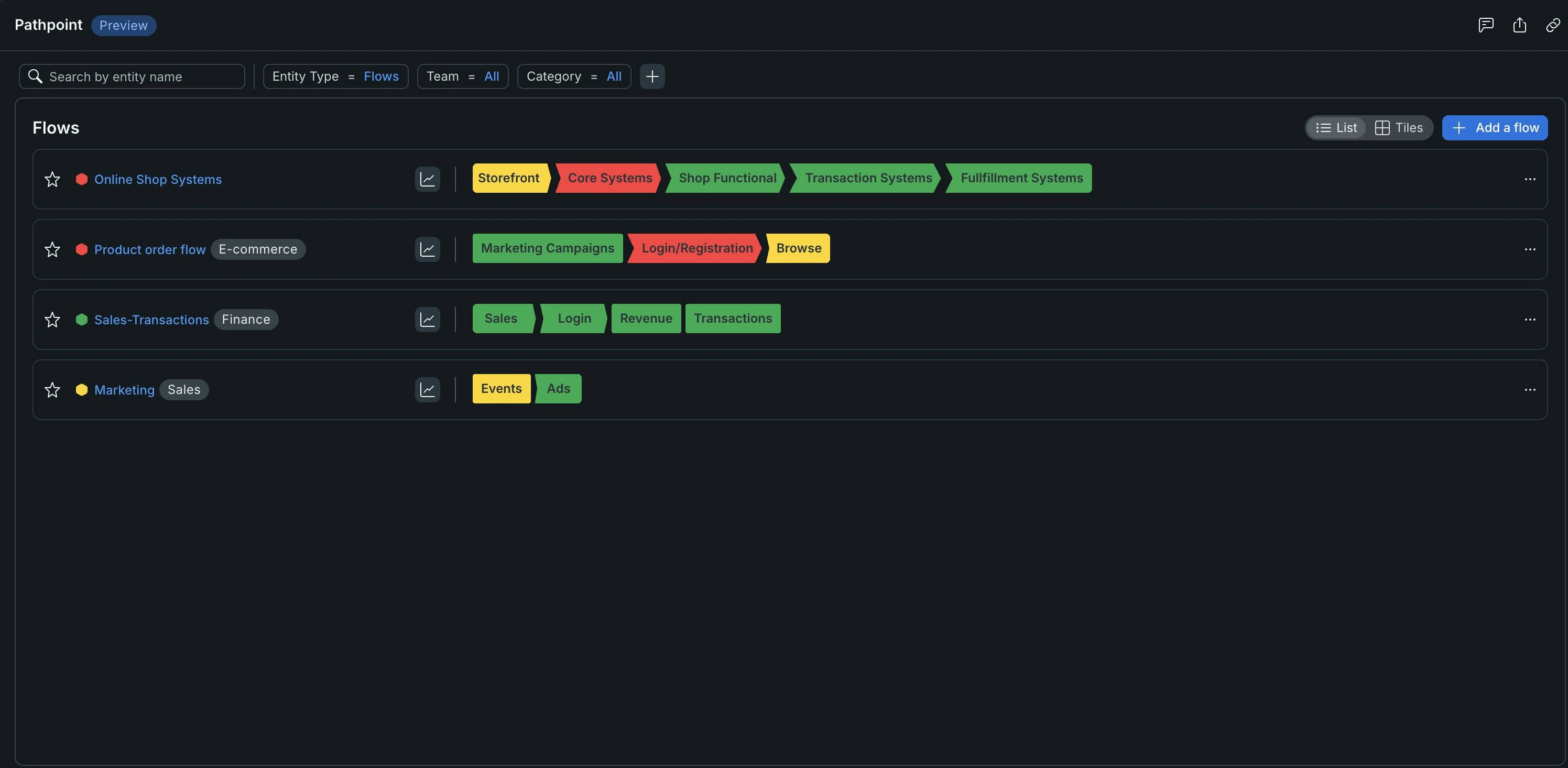Star the Product order flow
The image size is (1568, 768).
click(x=52, y=249)
